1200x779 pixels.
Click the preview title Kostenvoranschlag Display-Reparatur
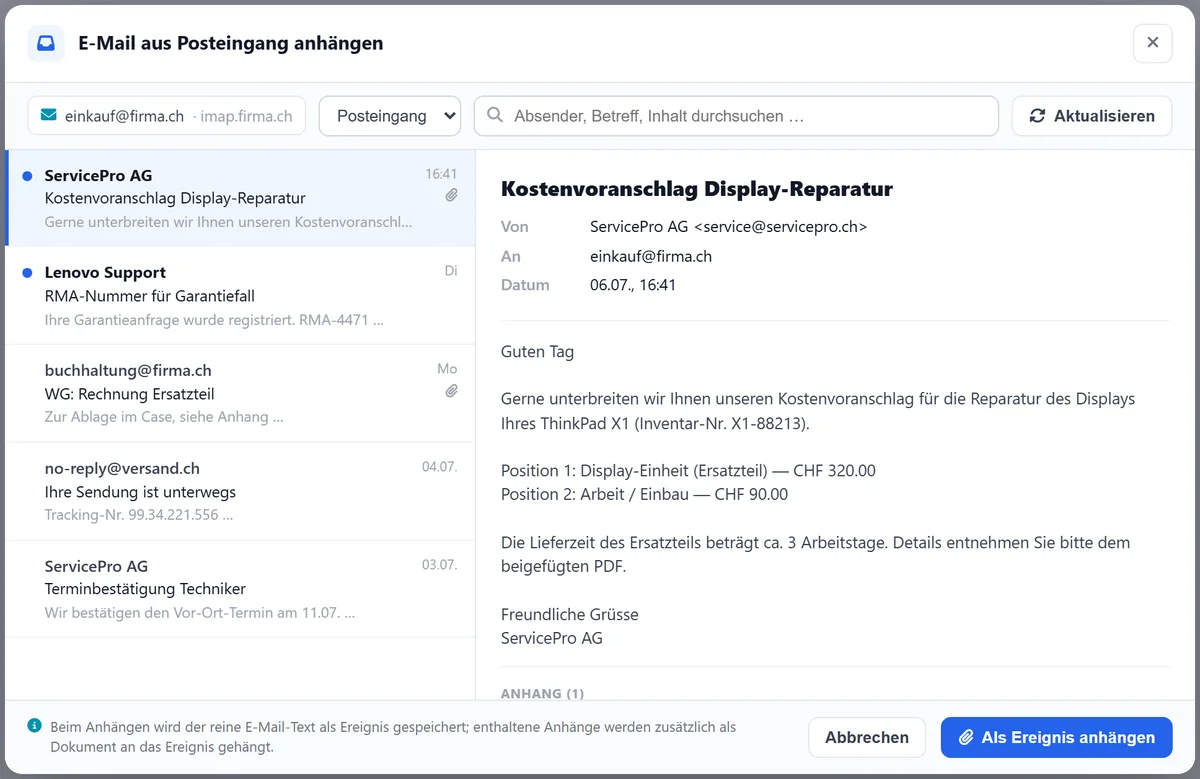tap(697, 189)
